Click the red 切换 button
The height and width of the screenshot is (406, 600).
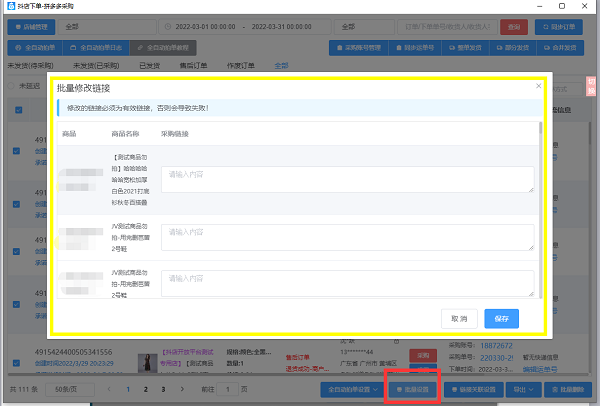tap(591, 86)
